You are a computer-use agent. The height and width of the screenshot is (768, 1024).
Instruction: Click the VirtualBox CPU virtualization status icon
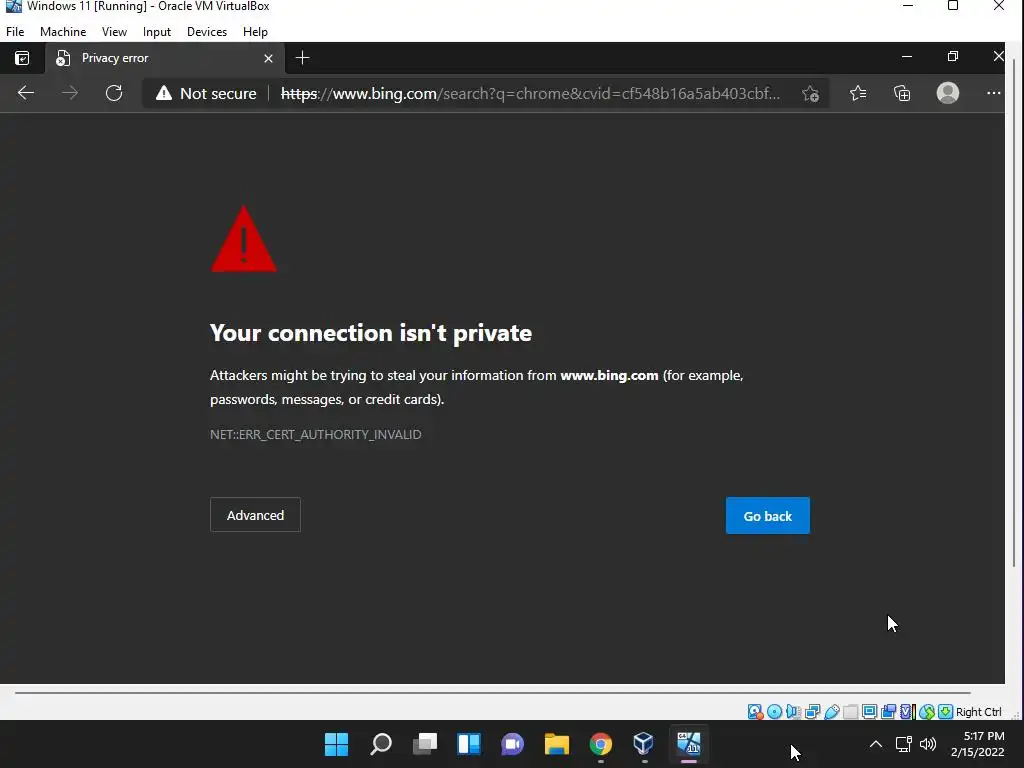(x=908, y=712)
